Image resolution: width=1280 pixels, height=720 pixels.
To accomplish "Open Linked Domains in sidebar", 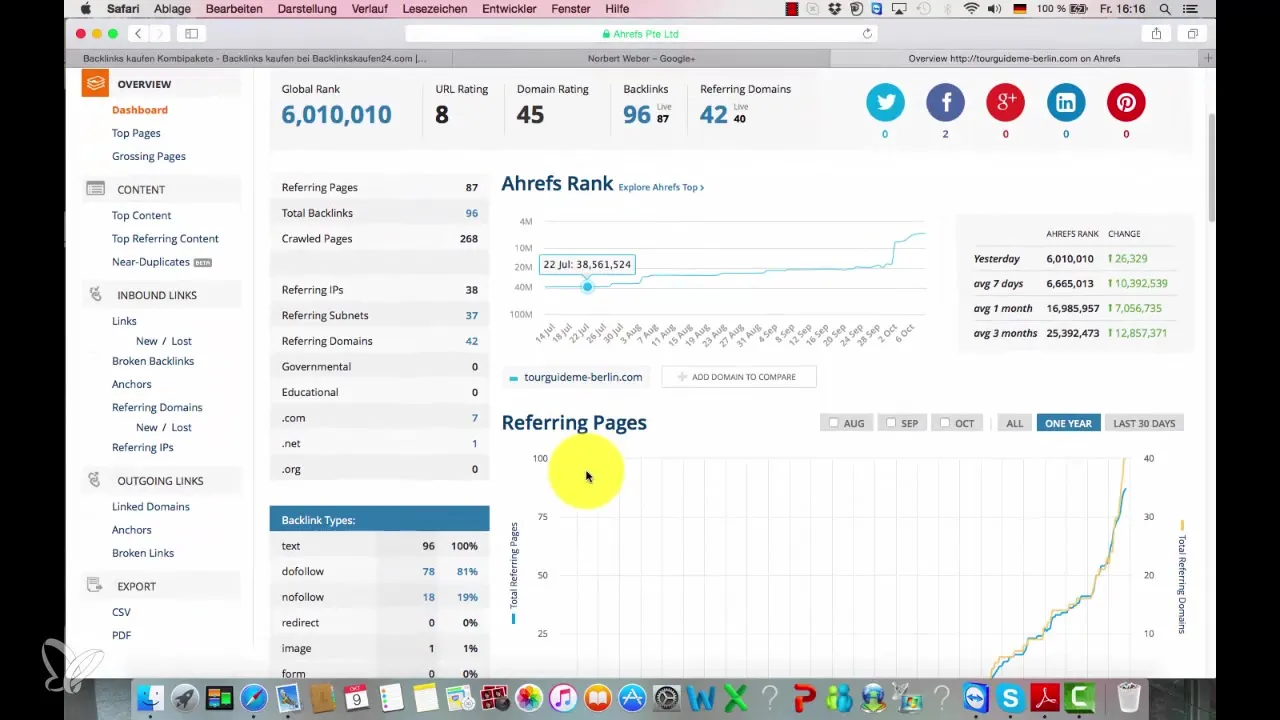I will coord(151,507).
